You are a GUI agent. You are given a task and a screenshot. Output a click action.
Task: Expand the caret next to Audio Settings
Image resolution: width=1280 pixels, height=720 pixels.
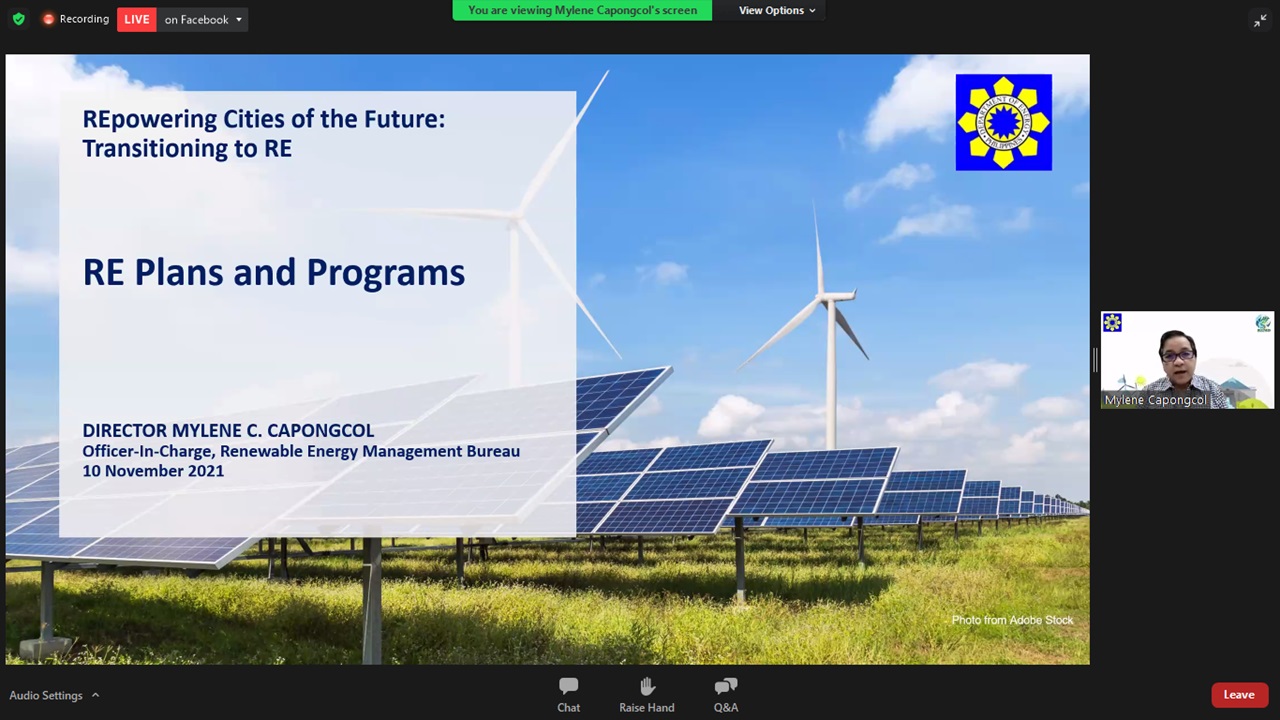point(96,695)
